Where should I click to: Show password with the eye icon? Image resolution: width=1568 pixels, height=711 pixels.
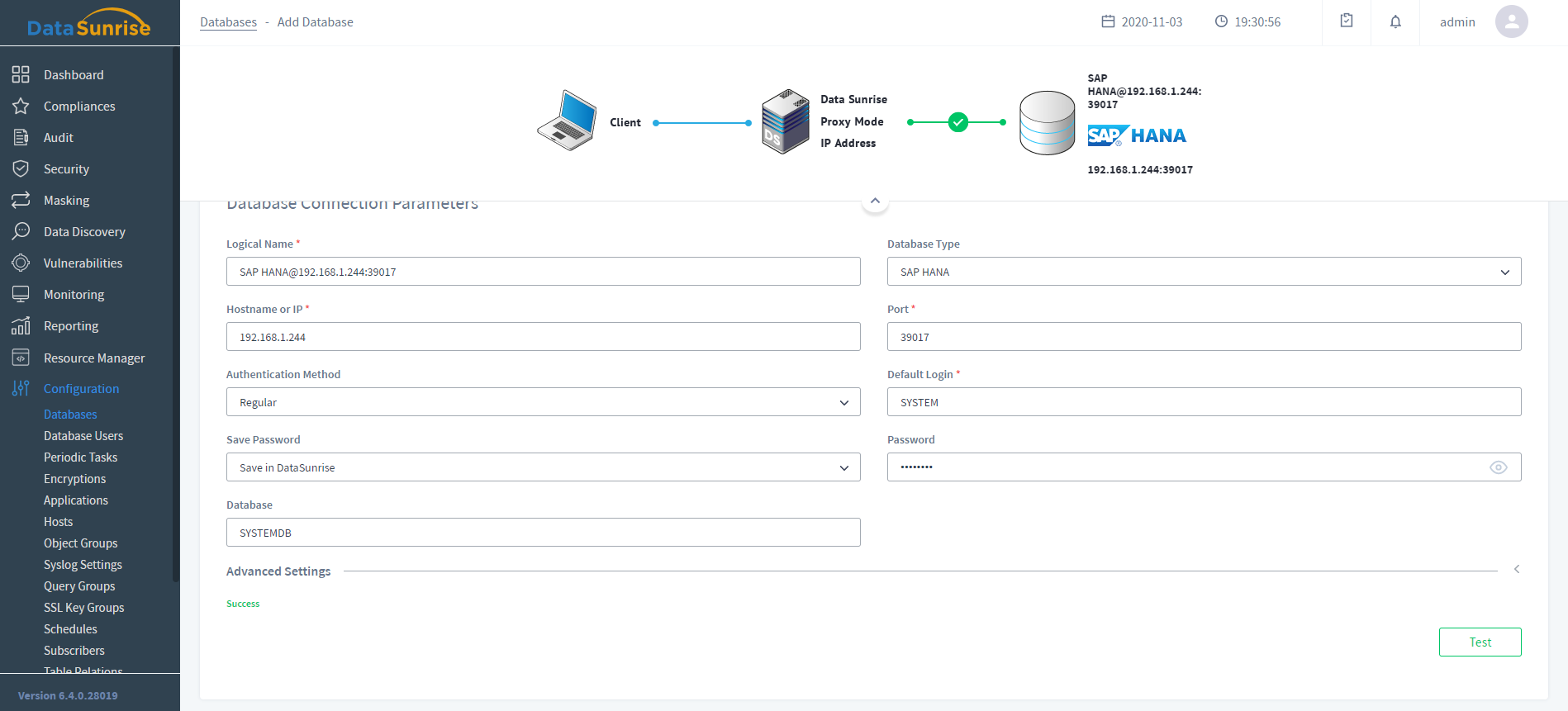coord(1498,467)
